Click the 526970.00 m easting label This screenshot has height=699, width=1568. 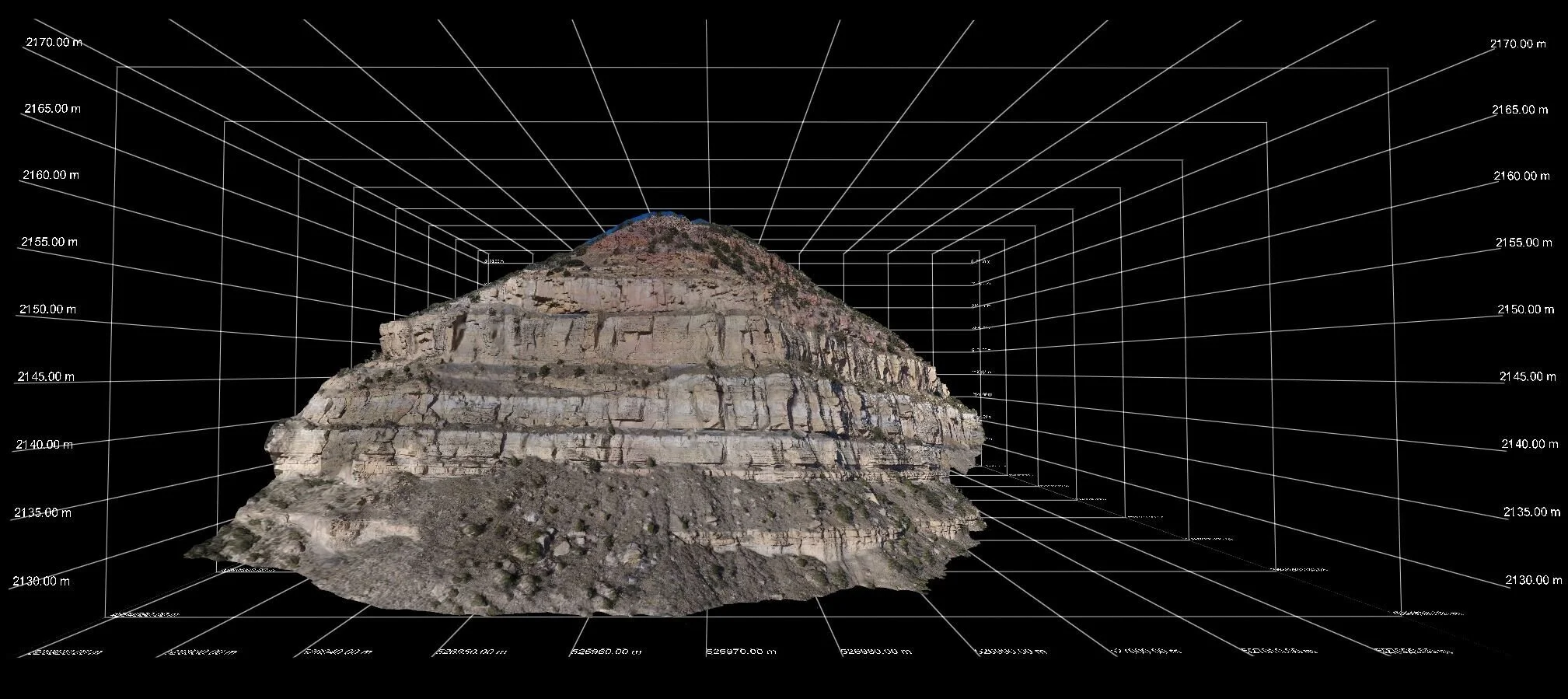coord(741,652)
